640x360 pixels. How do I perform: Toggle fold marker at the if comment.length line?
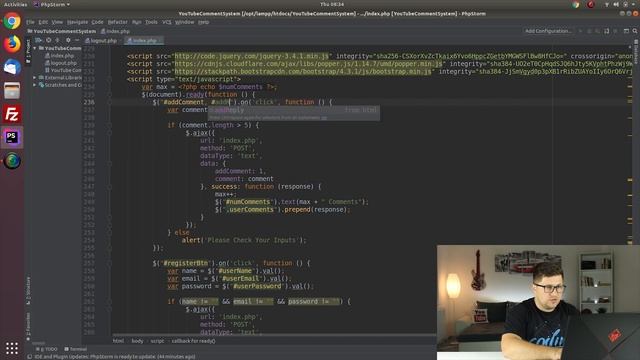click(x=109, y=125)
